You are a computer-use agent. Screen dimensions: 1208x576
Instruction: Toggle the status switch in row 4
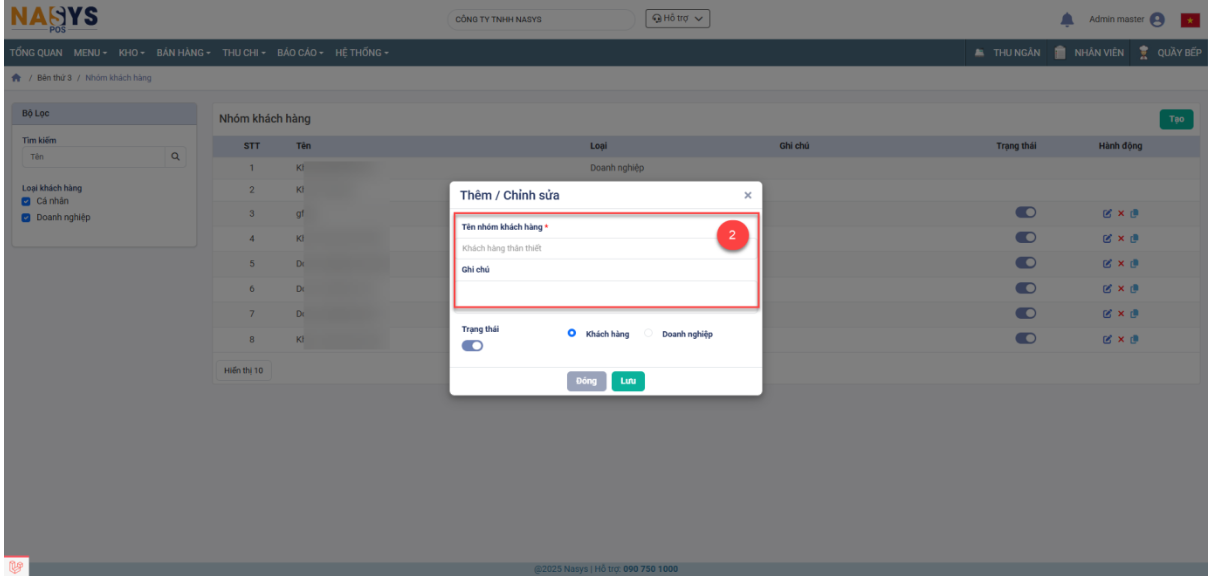(x=1025, y=238)
